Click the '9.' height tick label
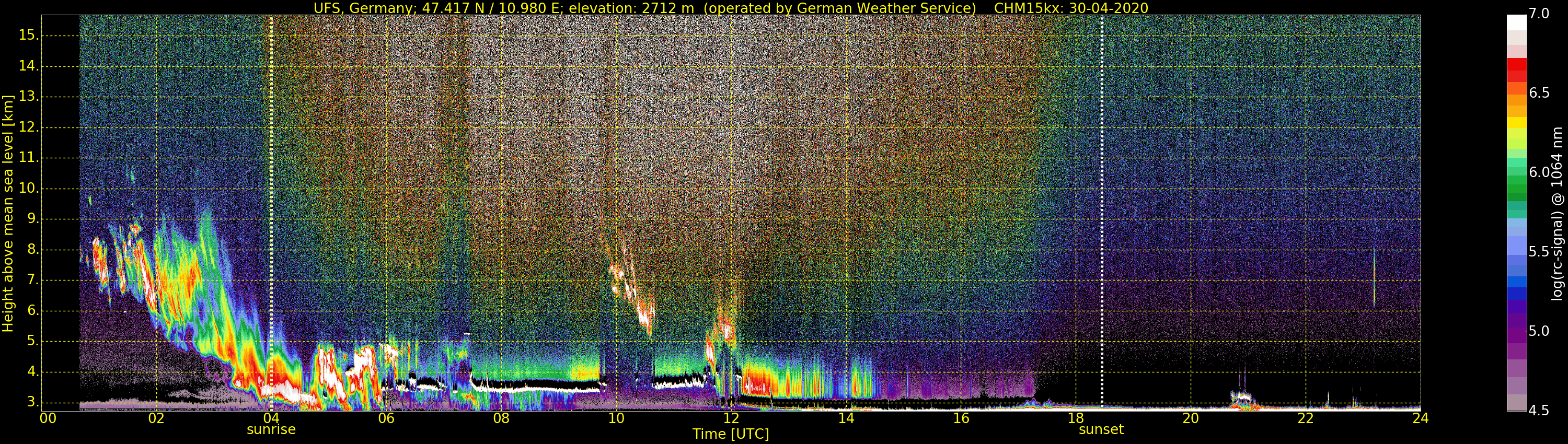 tap(32, 218)
